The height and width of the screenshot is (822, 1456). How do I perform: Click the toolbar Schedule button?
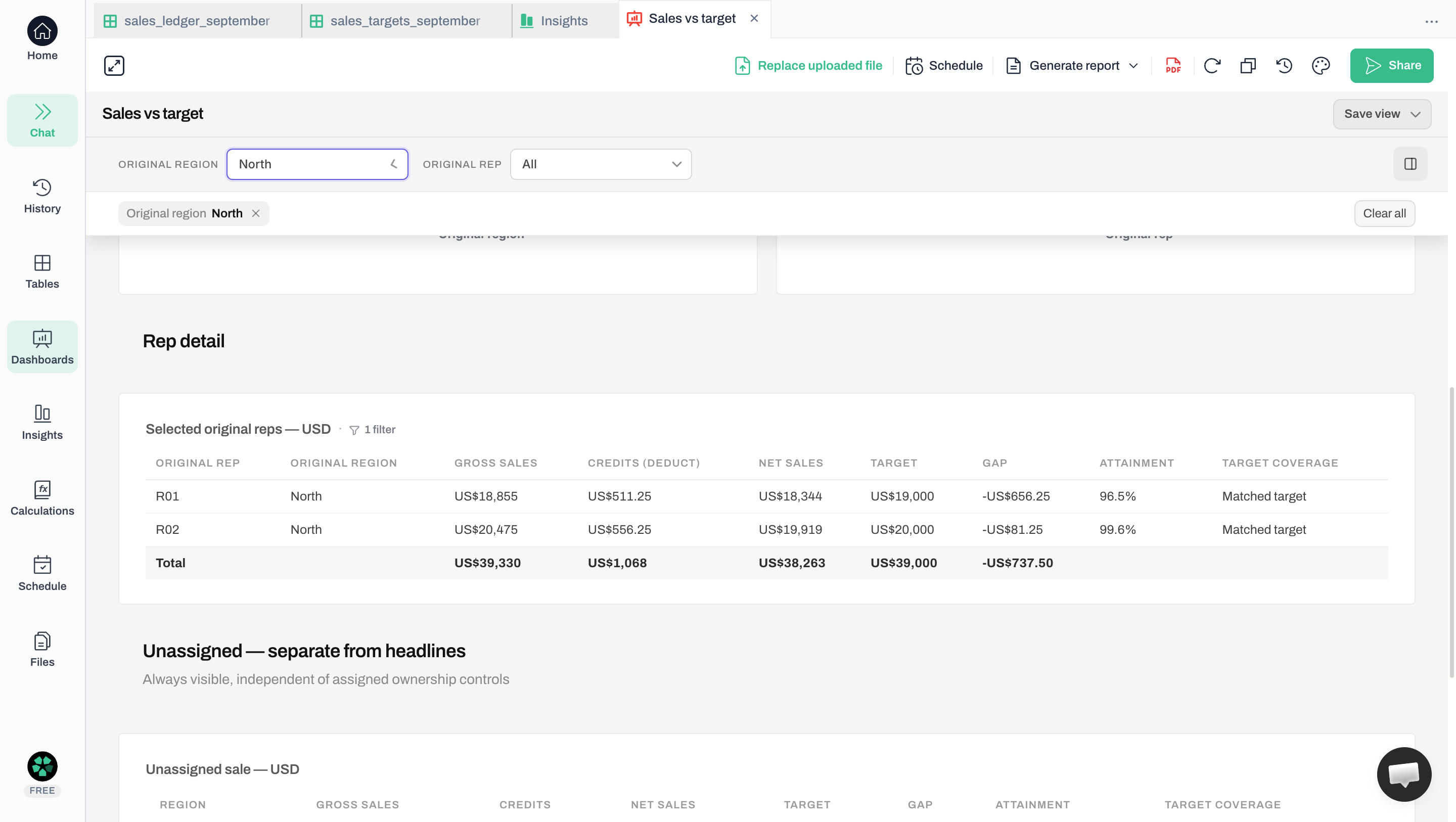click(x=944, y=66)
